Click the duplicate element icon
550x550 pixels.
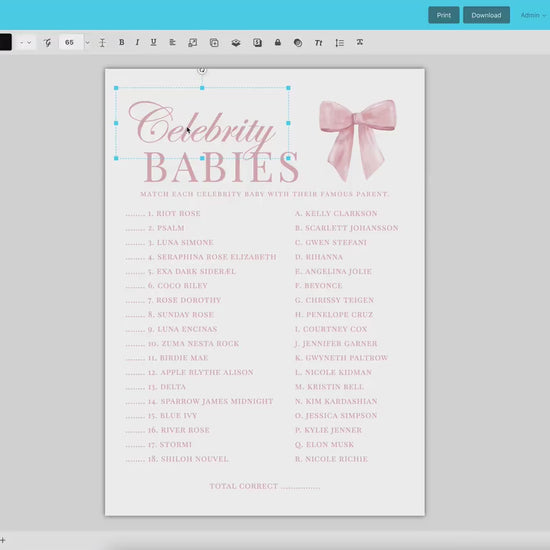tap(214, 43)
